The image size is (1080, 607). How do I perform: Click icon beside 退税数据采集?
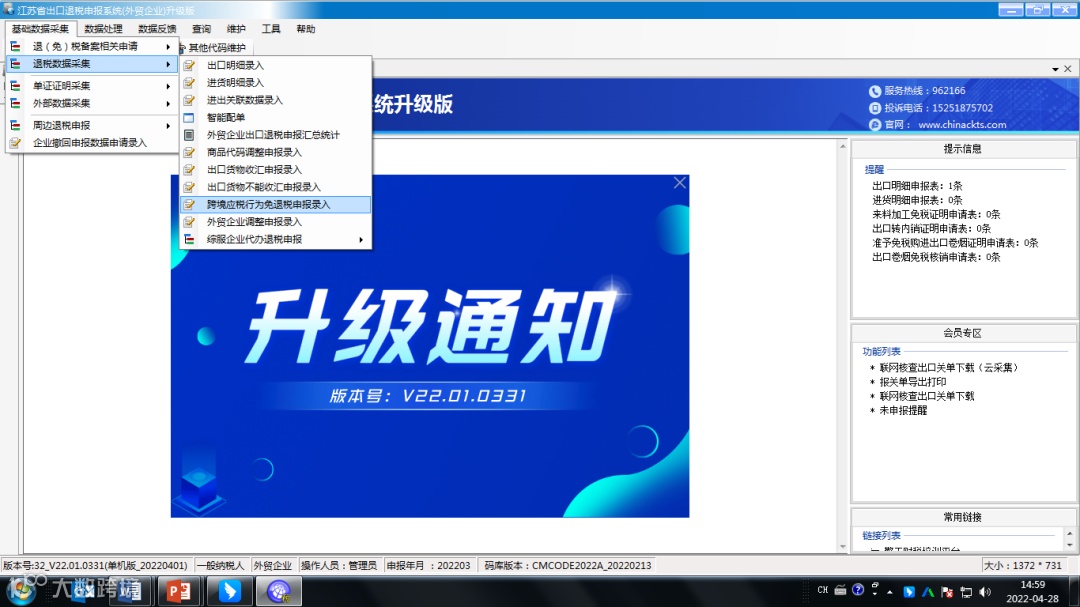point(15,63)
